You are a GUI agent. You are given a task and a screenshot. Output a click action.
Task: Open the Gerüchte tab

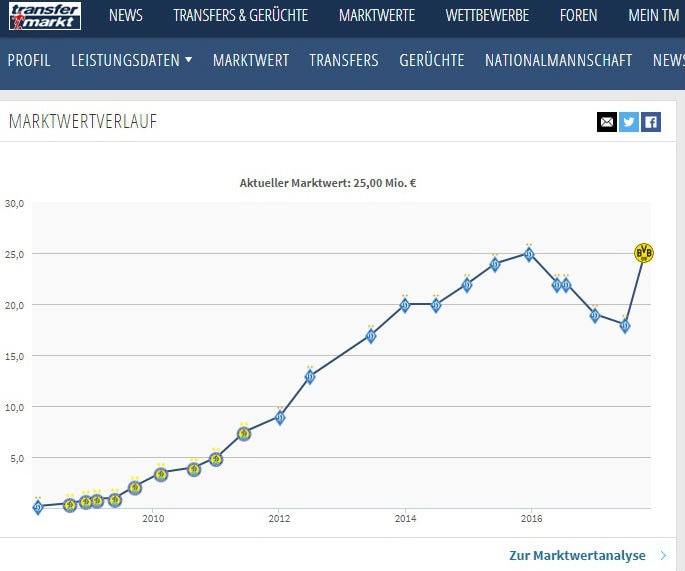[431, 60]
